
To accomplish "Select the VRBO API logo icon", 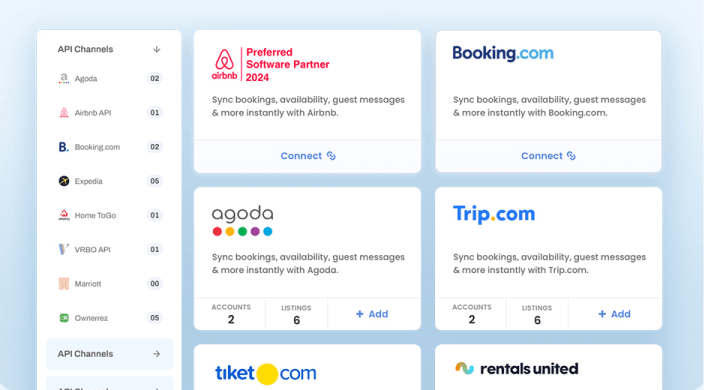I will (64, 249).
